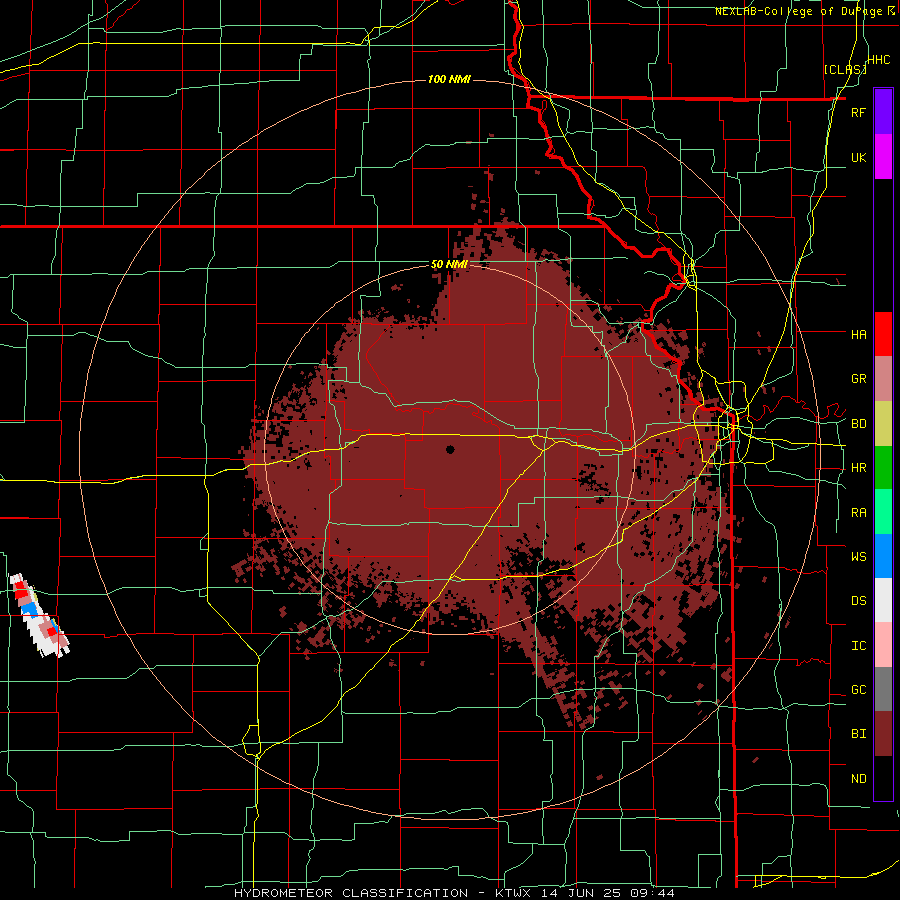Screen dimensions: 900x900
Task: Click the ND legend label
Action: [x=858, y=779]
